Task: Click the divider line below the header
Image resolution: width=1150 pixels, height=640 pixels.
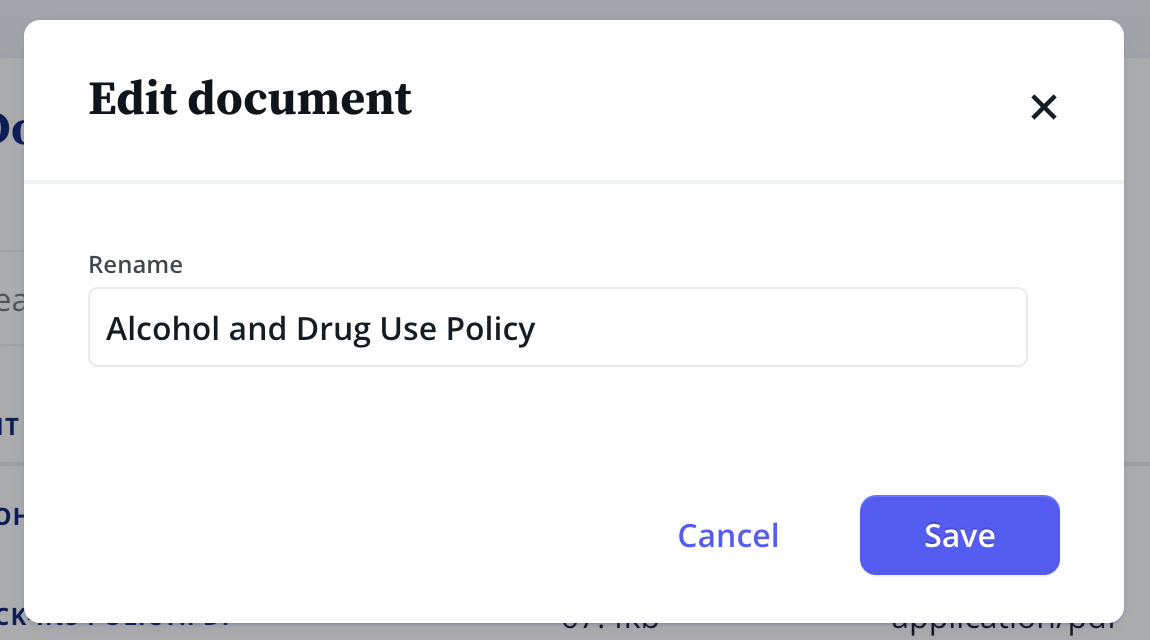Action: coord(575,182)
